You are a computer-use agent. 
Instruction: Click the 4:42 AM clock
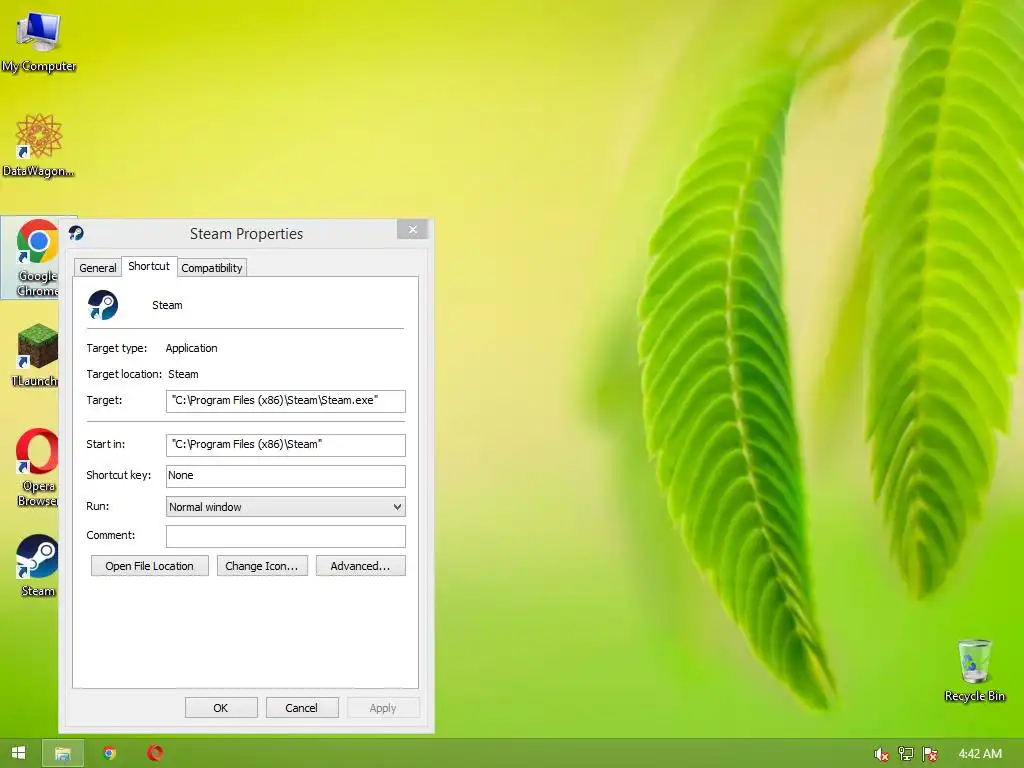pos(980,754)
